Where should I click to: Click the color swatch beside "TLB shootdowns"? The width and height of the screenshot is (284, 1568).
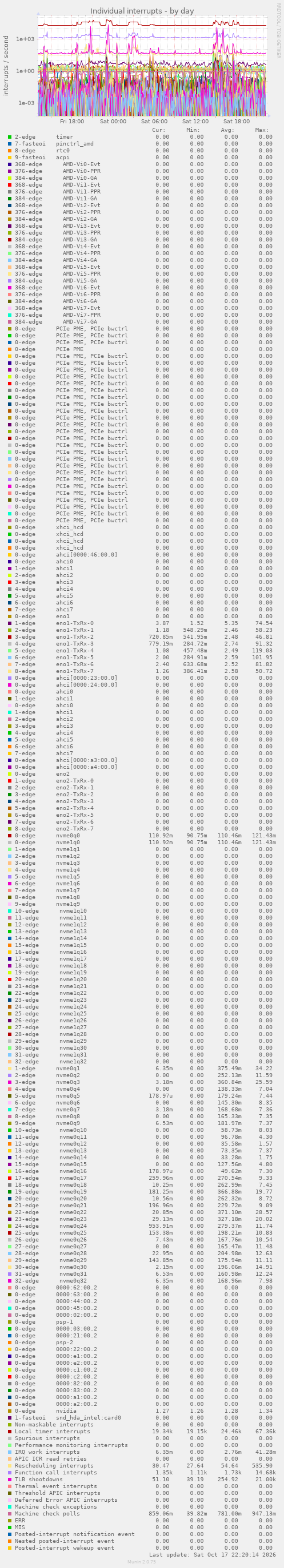10,1479
